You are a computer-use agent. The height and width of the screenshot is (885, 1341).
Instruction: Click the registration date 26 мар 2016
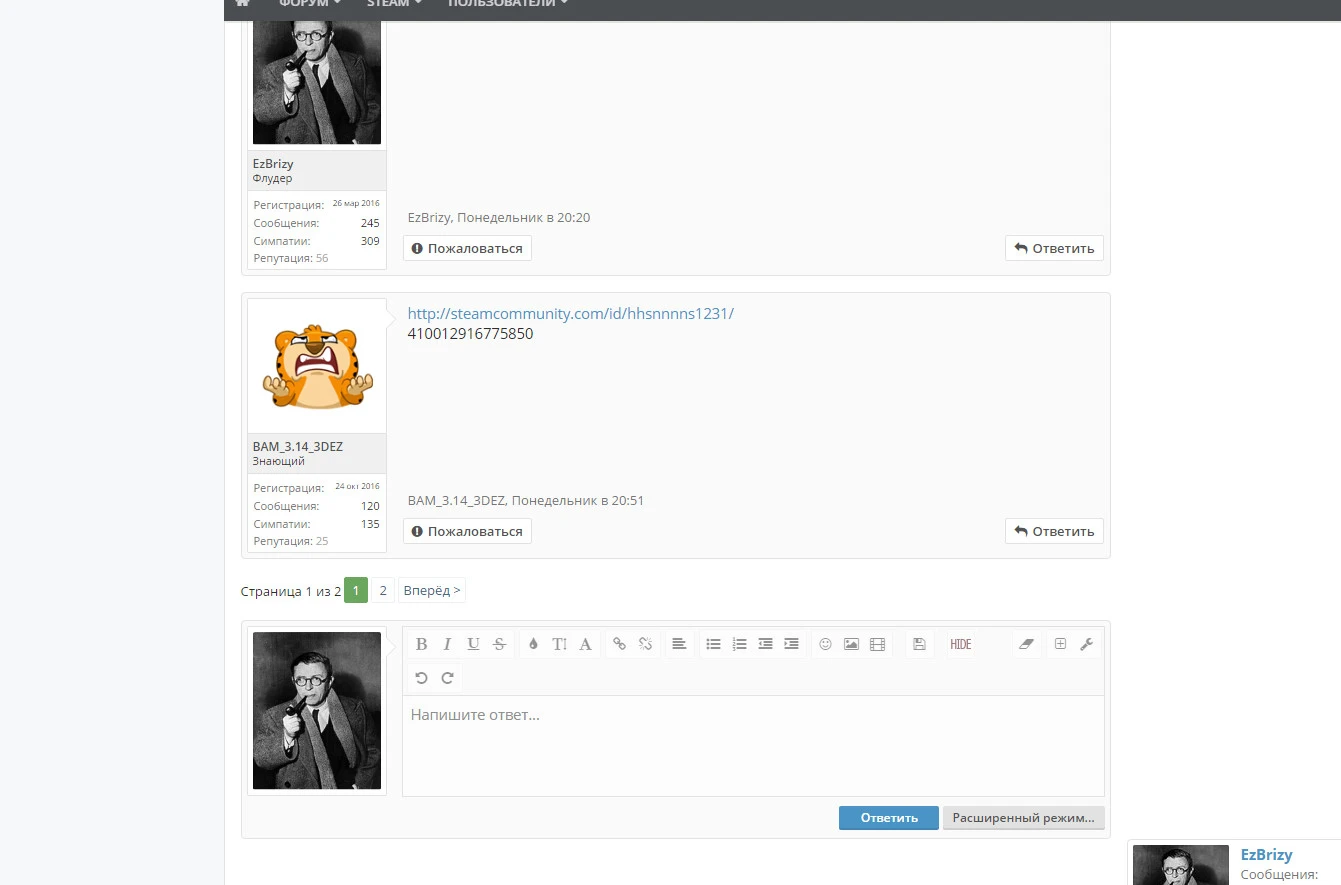click(356, 203)
